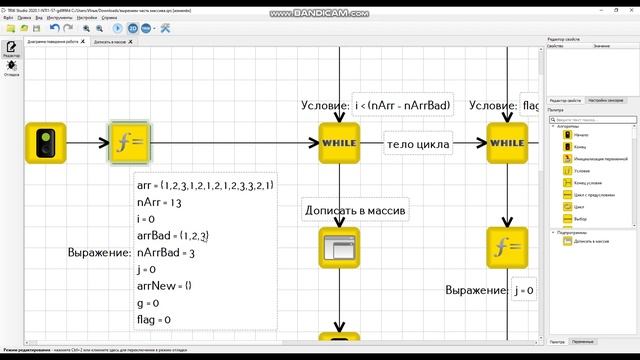Select the first WHILE loop block
The image size is (640, 360).
[339, 143]
